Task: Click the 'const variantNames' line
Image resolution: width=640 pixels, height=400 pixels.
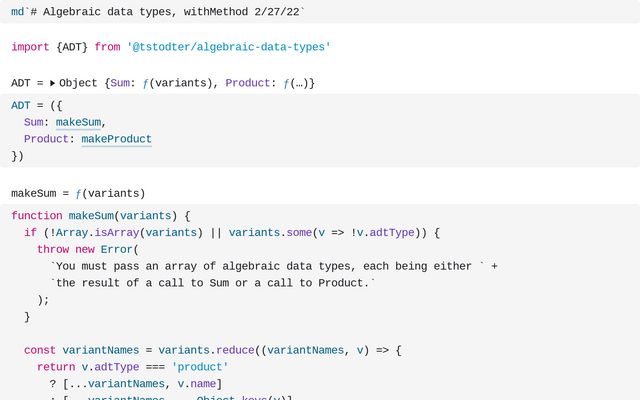Action: [213, 350]
